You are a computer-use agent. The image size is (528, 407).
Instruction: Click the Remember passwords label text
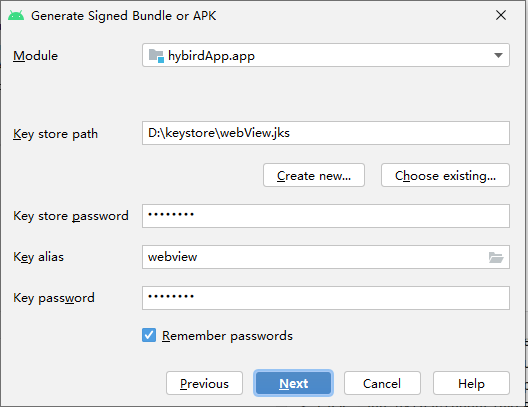pos(227,336)
